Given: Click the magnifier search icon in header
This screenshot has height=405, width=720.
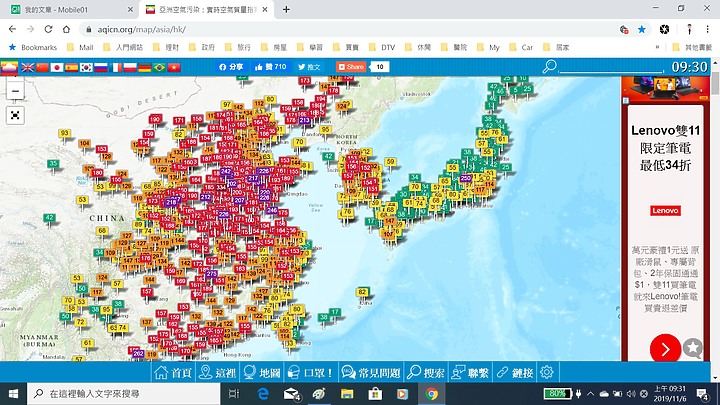Looking at the screenshot, I should click(549, 67).
